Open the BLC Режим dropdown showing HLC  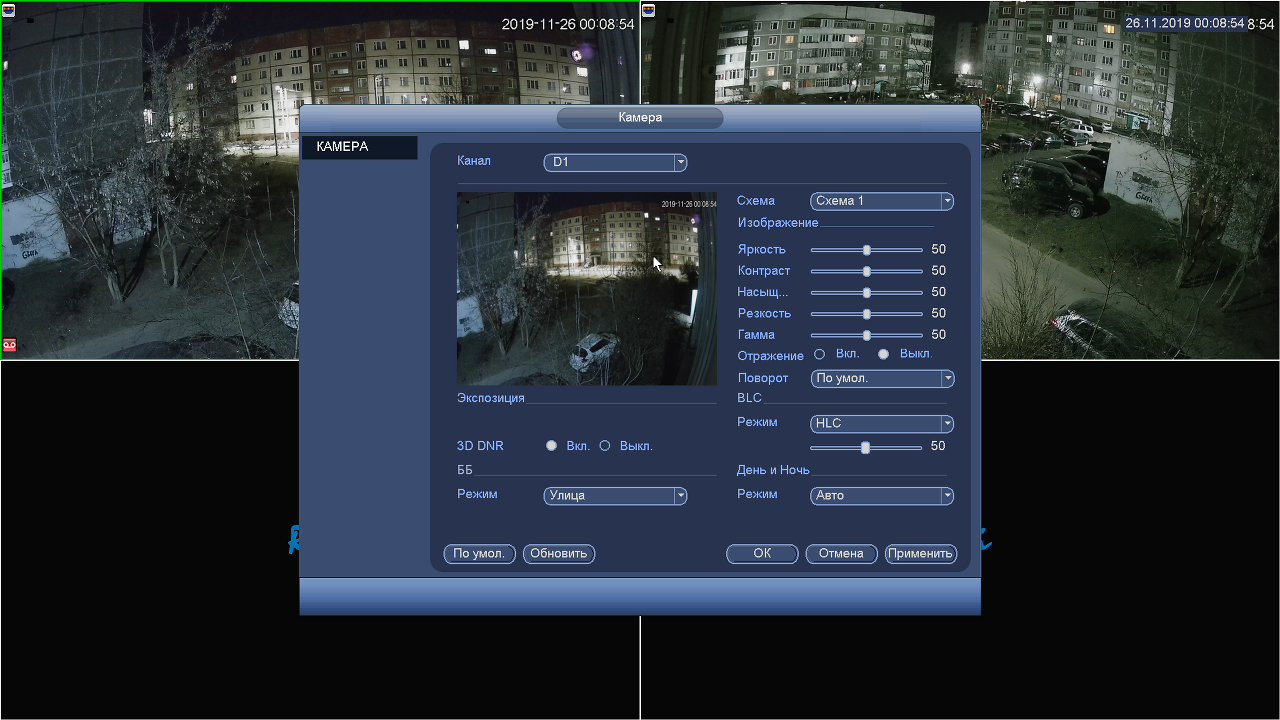[x=882, y=424]
